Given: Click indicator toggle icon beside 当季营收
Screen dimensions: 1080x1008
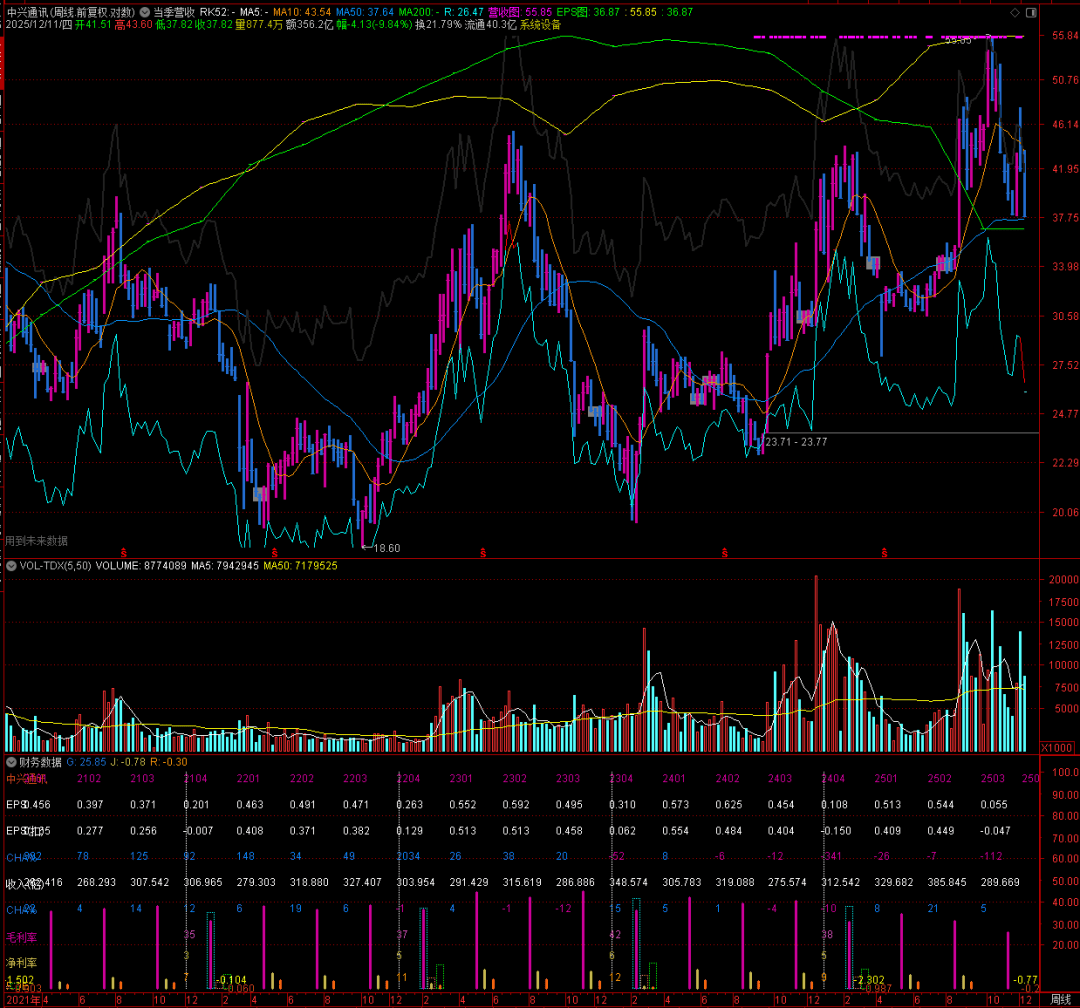Looking at the screenshot, I should (145, 12).
